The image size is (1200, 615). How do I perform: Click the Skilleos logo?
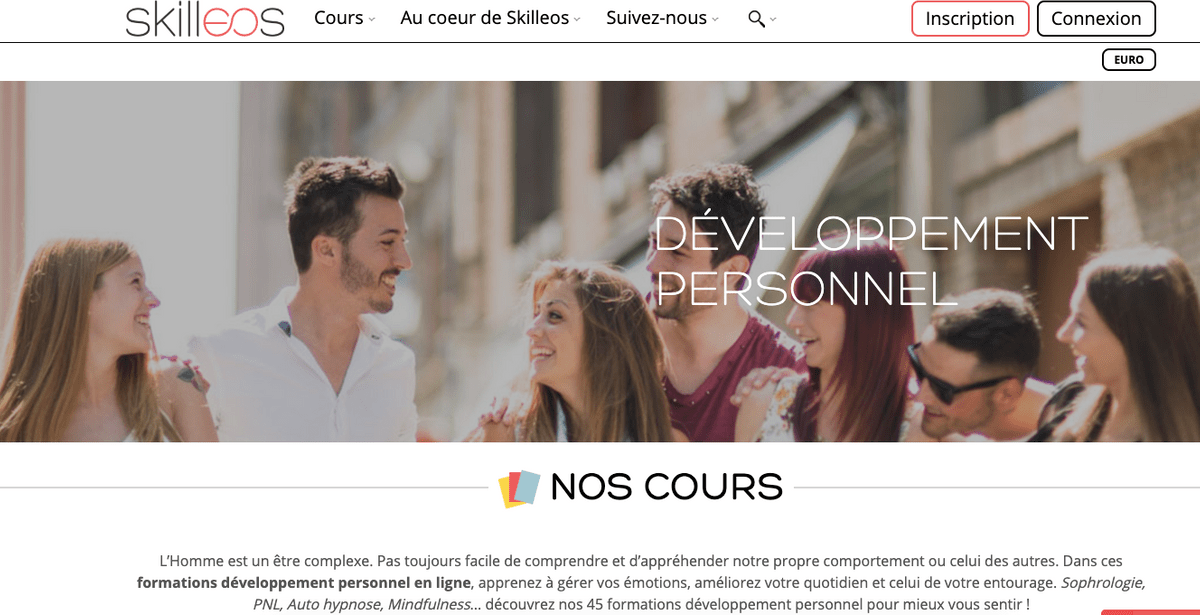tap(205, 19)
